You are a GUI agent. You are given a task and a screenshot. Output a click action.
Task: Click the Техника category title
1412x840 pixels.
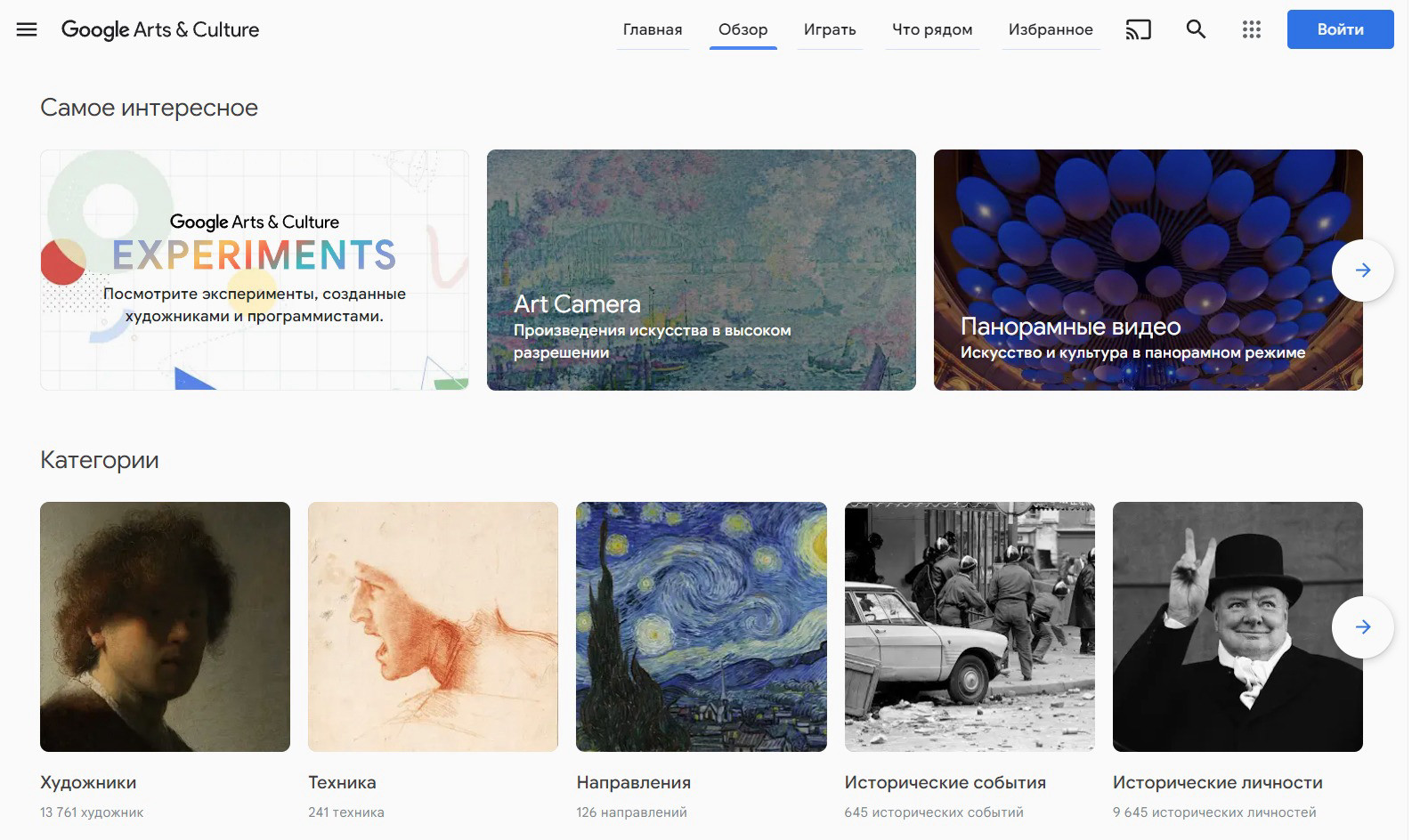tap(342, 783)
